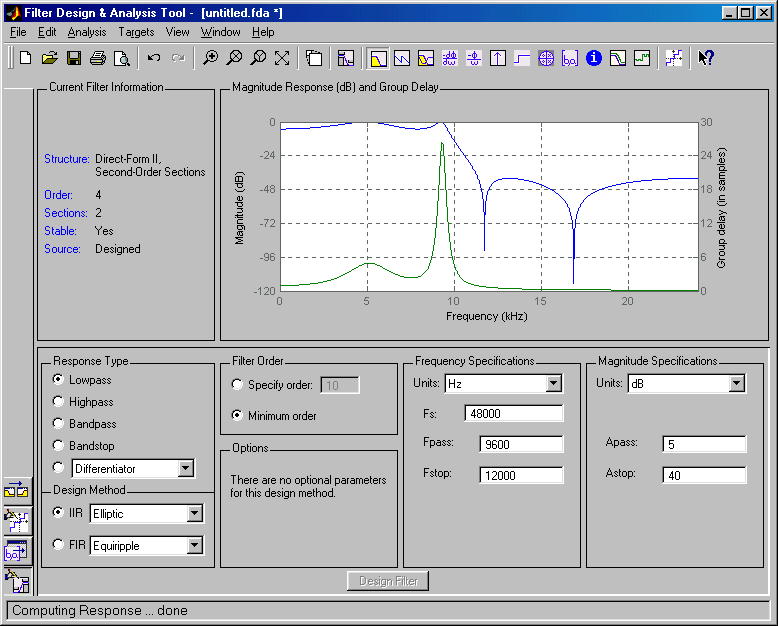Open the Magnitude Specifications Units dropdown
The image size is (778, 626).
tap(737, 384)
